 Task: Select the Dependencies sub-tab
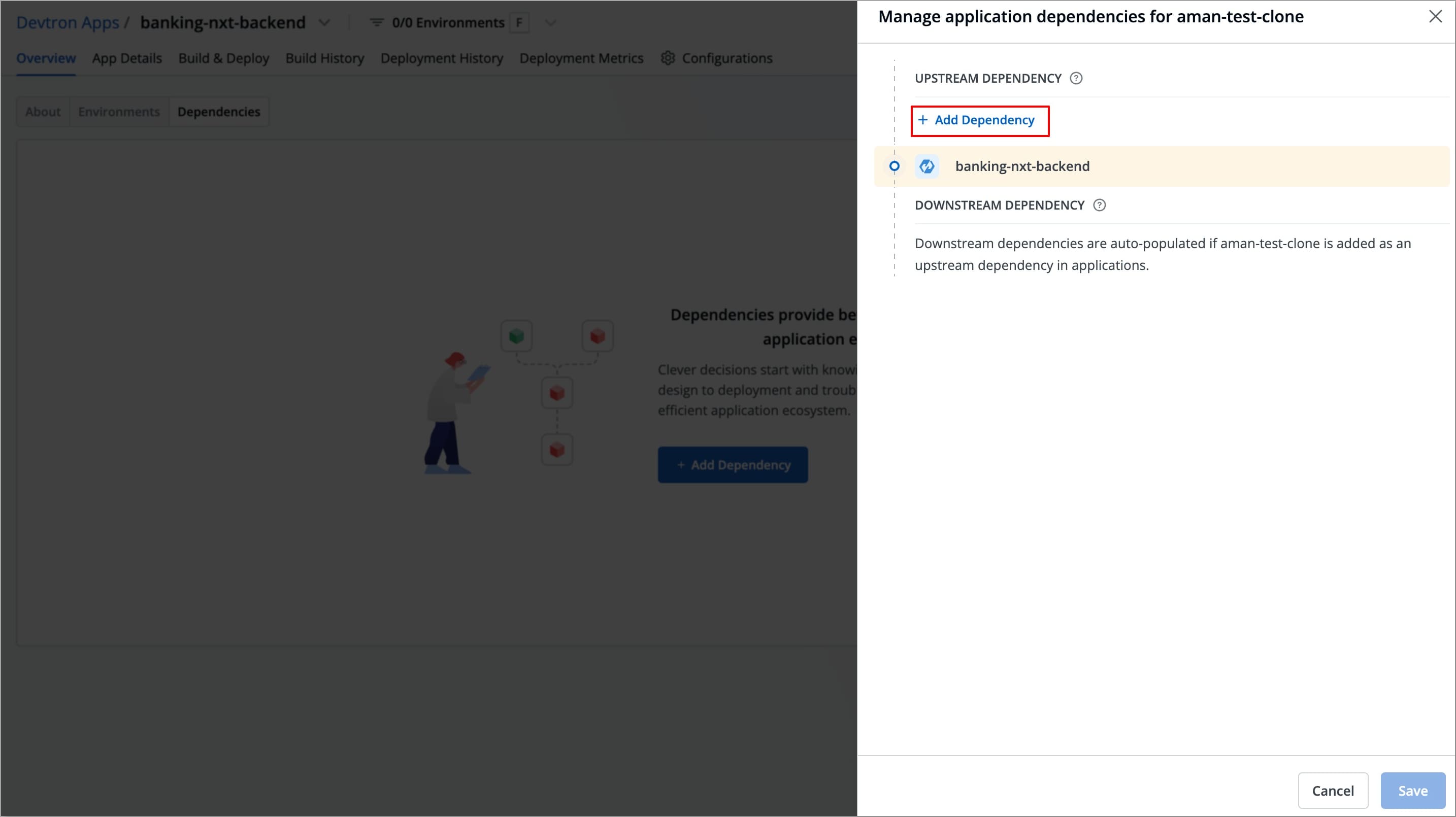point(219,112)
